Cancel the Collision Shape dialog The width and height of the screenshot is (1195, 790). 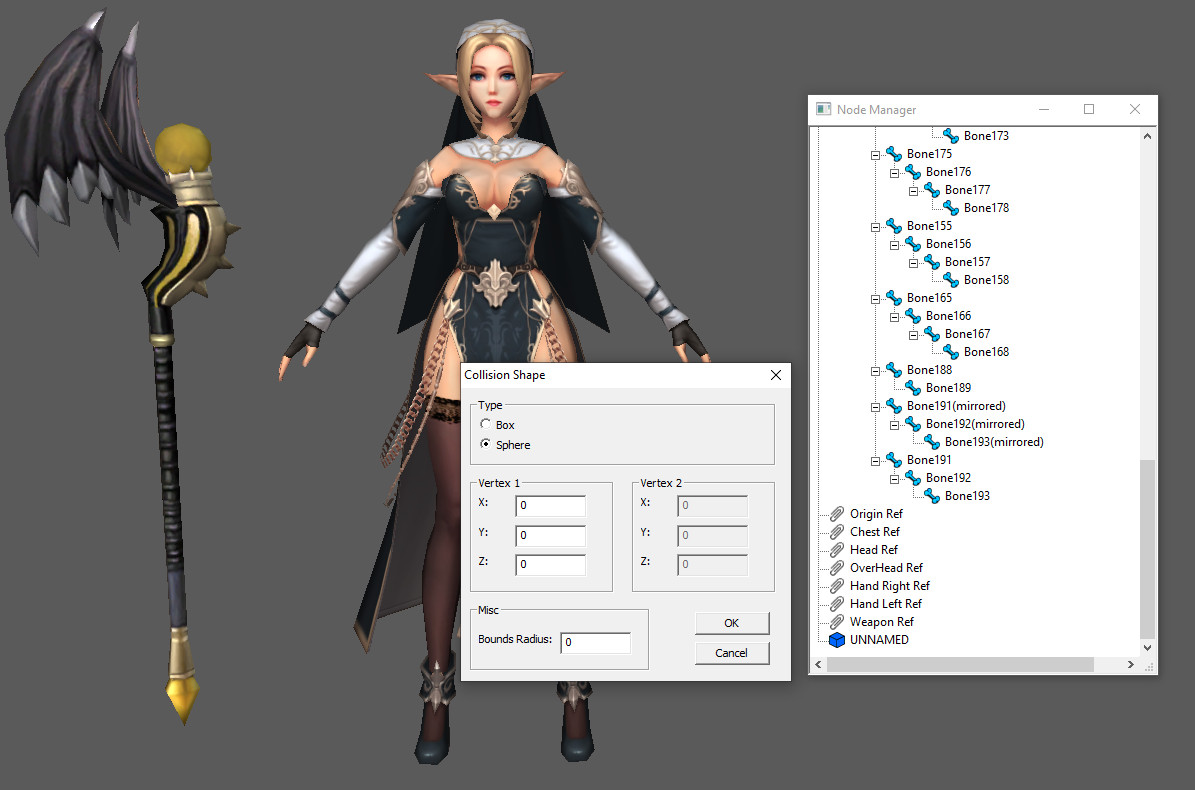click(x=732, y=653)
